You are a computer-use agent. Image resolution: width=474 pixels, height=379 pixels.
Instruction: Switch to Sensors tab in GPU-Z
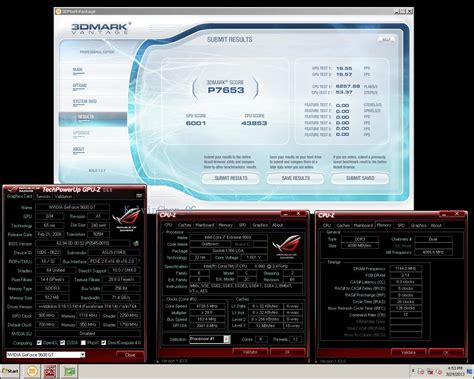(x=43, y=196)
